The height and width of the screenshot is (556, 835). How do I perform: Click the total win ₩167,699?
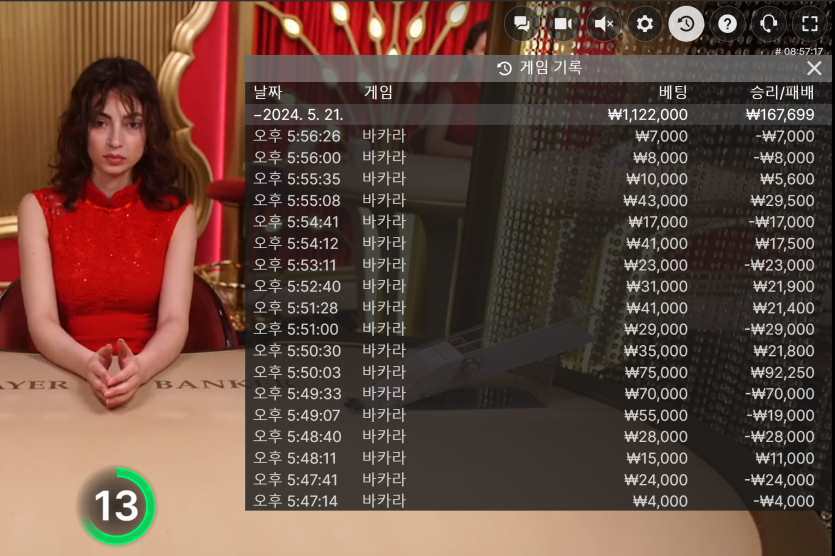point(780,115)
